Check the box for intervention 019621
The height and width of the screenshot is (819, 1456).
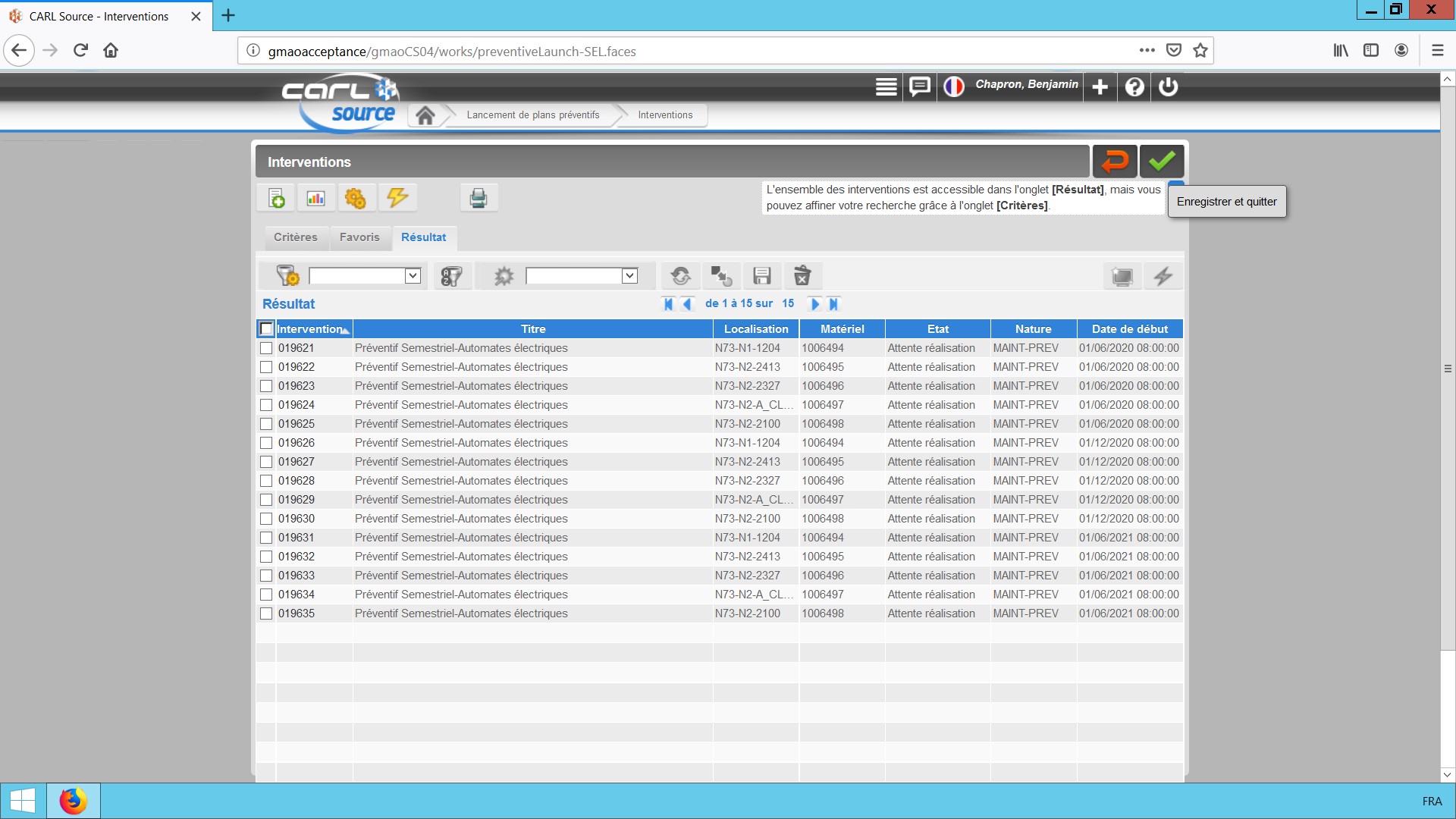[x=266, y=348]
